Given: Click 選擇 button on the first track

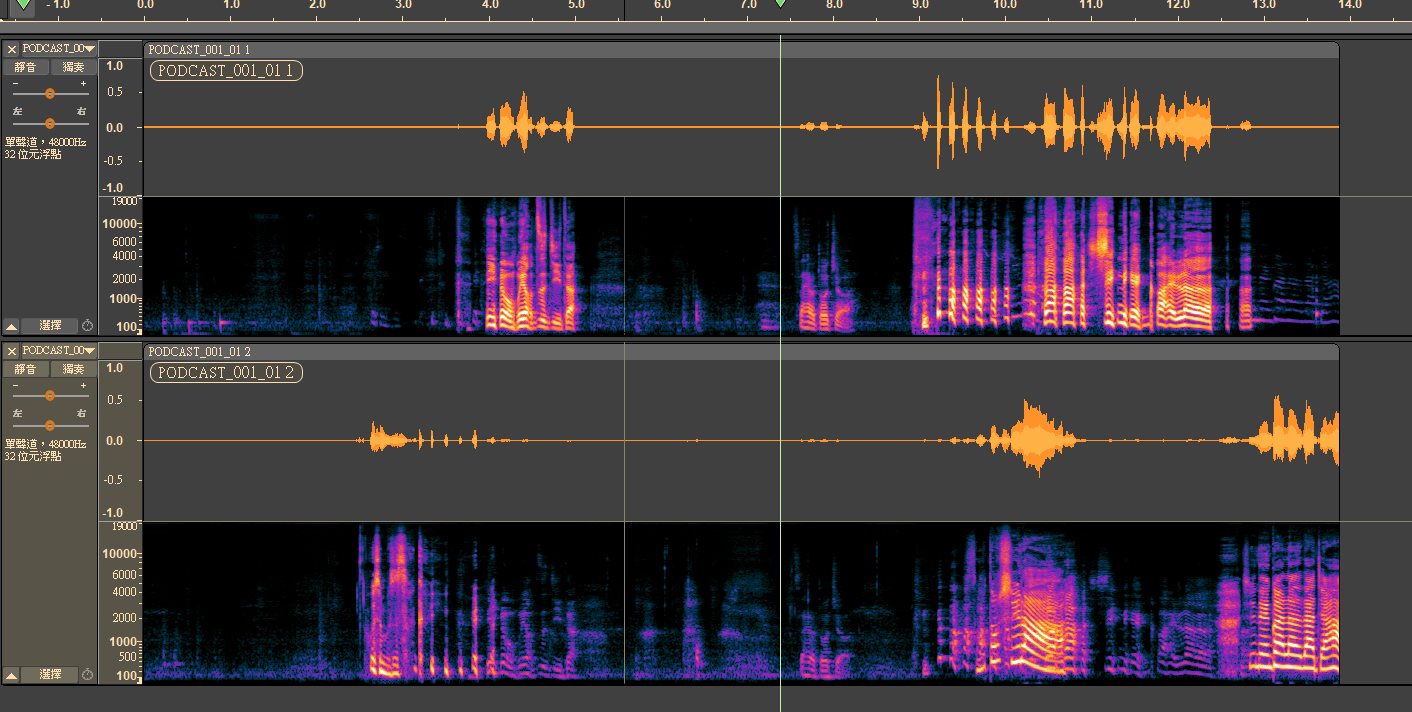Looking at the screenshot, I should pos(50,325).
